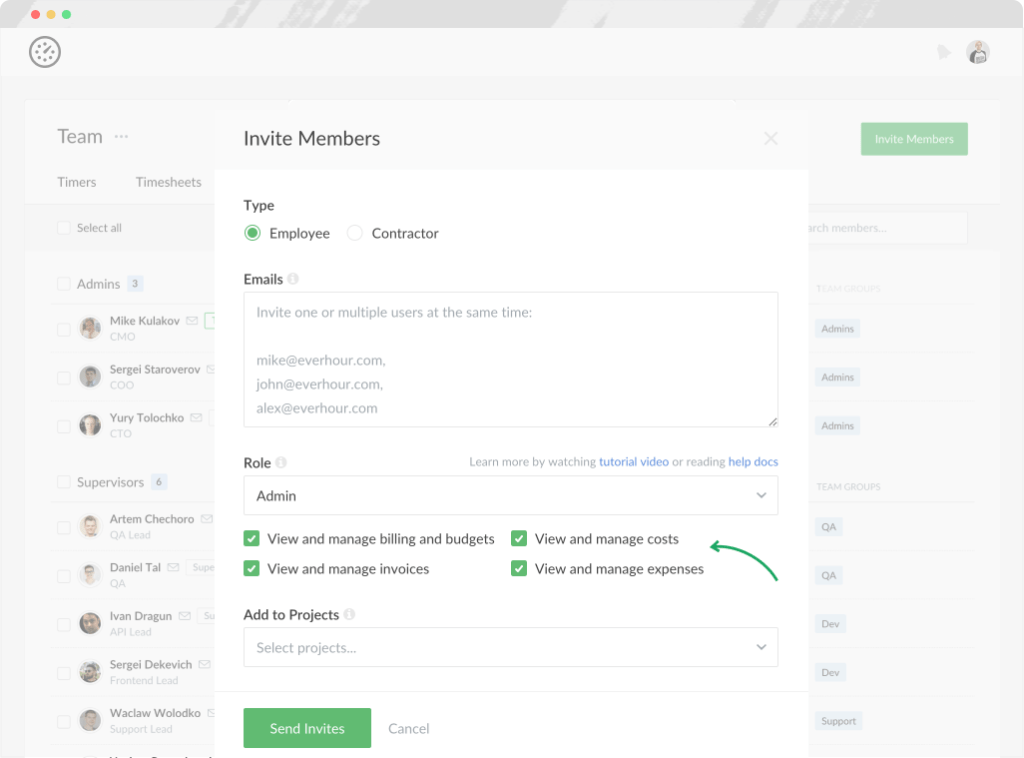The width and height of the screenshot is (1024, 758).
Task: Open the Admin role dropdown
Action: [x=510, y=495]
